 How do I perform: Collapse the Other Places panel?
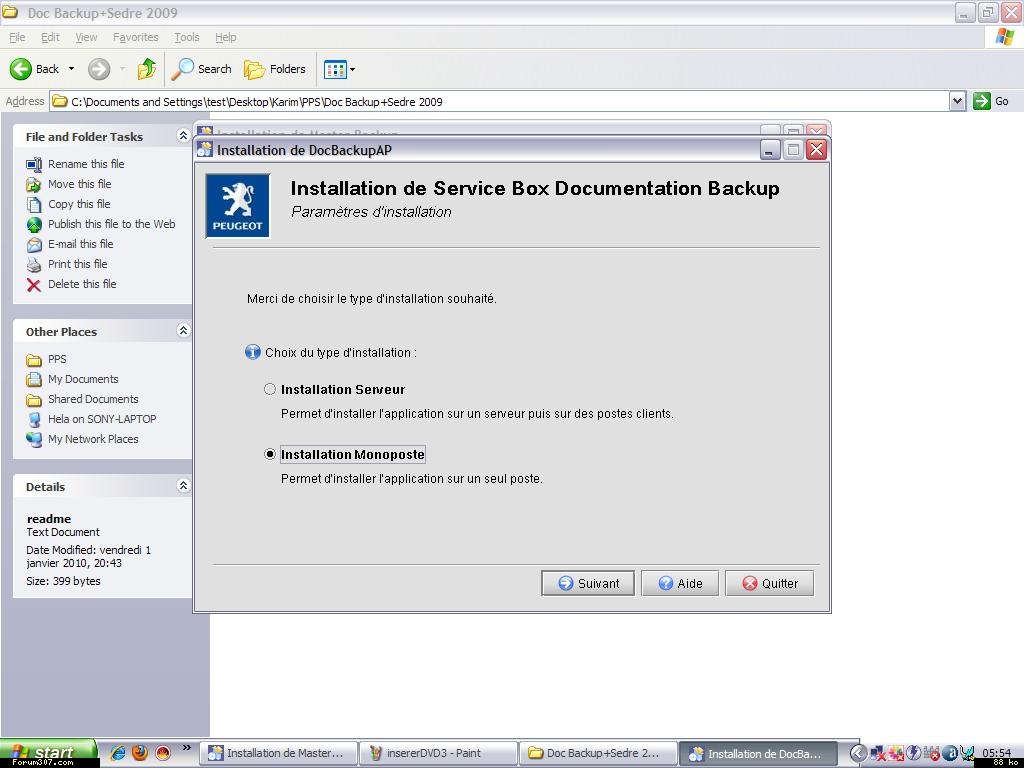coord(184,330)
